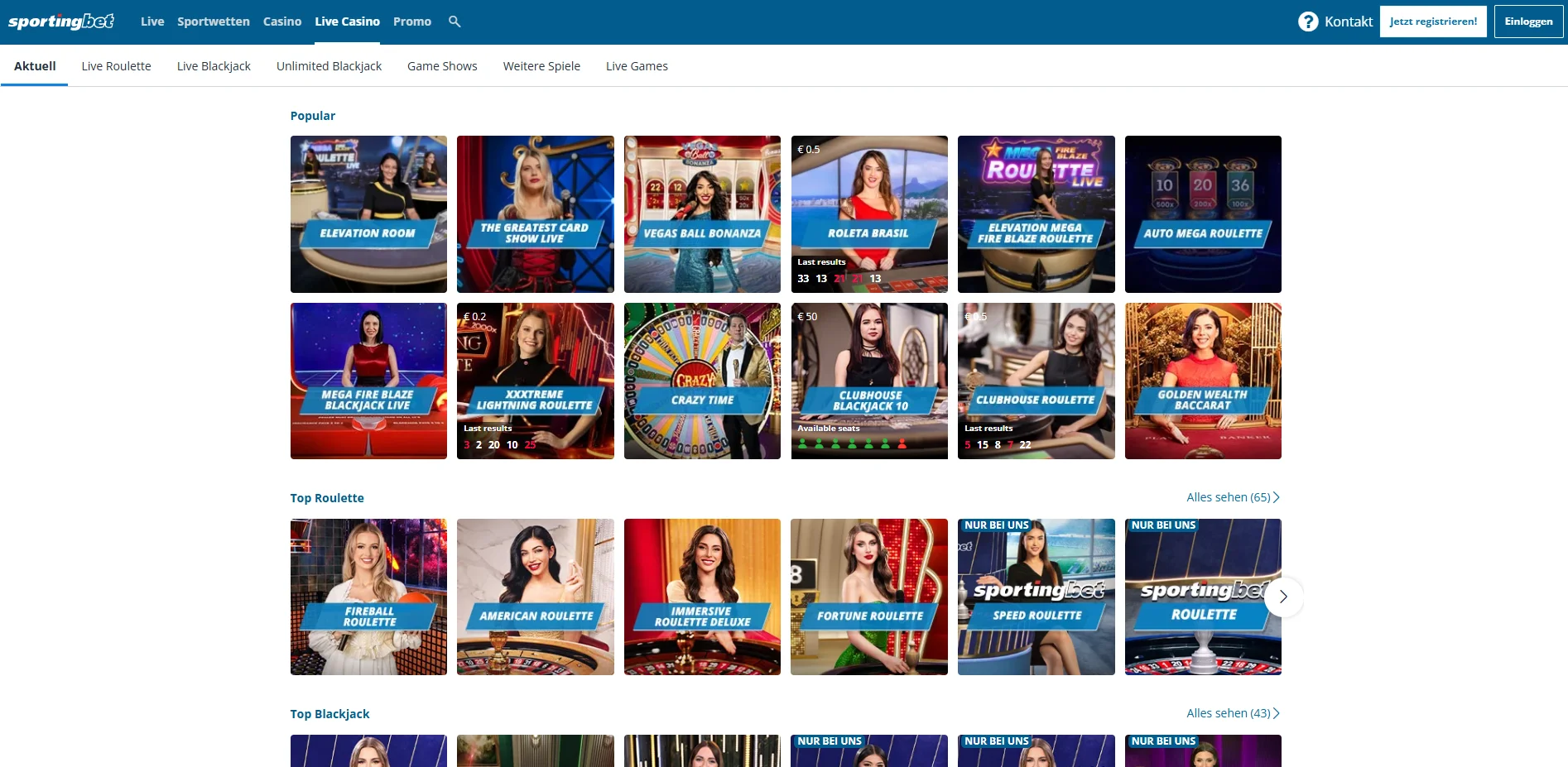
Task: Open Casino in top navigation
Action: click(x=282, y=22)
